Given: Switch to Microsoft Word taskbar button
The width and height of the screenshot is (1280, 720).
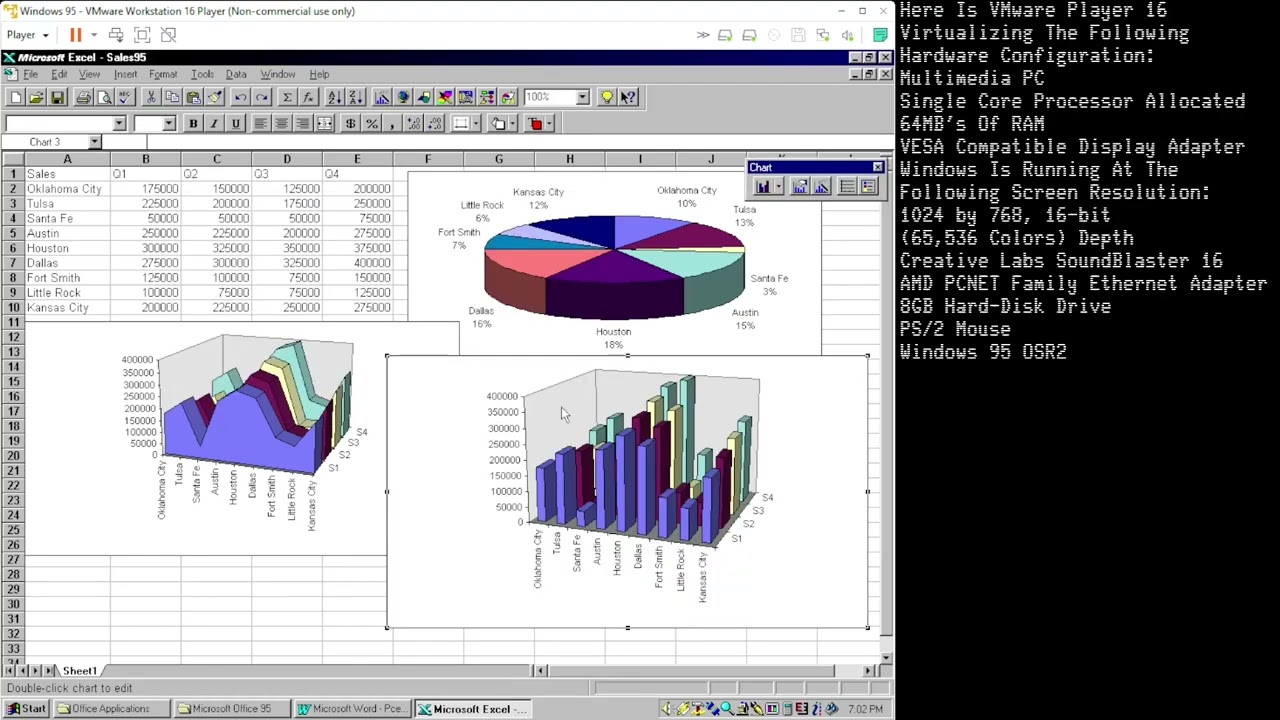Looking at the screenshot, I should tap(351, 709).
